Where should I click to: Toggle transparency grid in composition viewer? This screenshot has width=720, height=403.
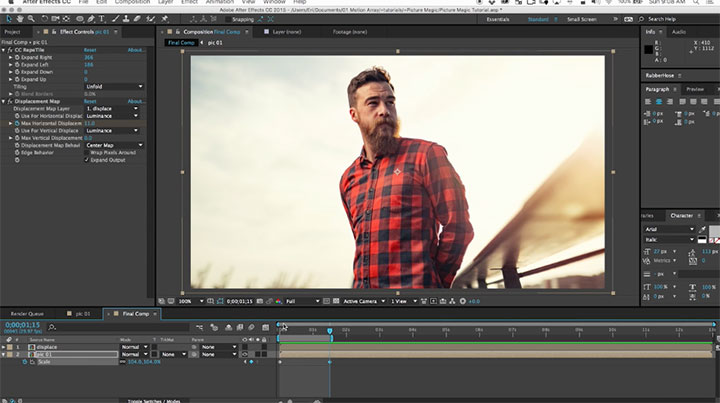coord(336,301)
